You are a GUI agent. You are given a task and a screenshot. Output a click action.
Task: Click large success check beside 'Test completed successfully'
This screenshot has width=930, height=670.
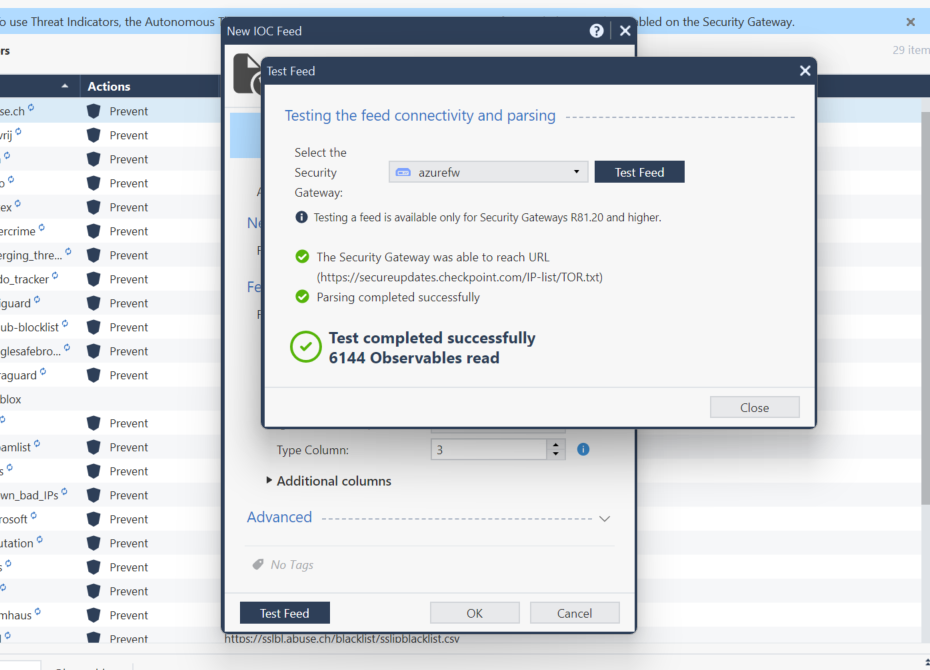pos(305,347)
